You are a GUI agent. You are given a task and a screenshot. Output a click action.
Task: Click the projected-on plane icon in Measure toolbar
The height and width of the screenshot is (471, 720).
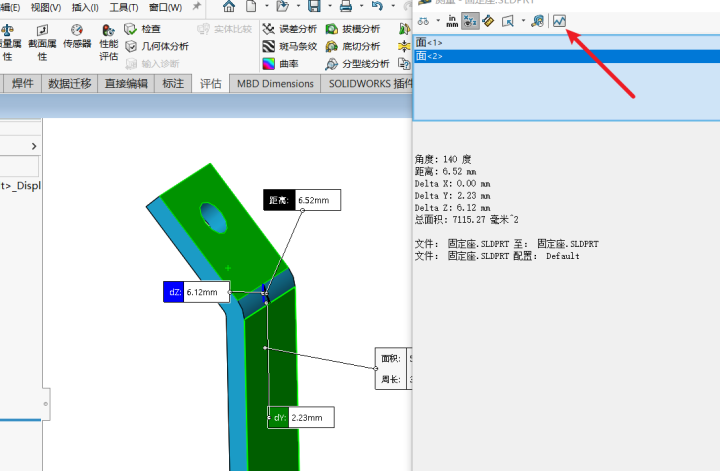coord(507,21)
